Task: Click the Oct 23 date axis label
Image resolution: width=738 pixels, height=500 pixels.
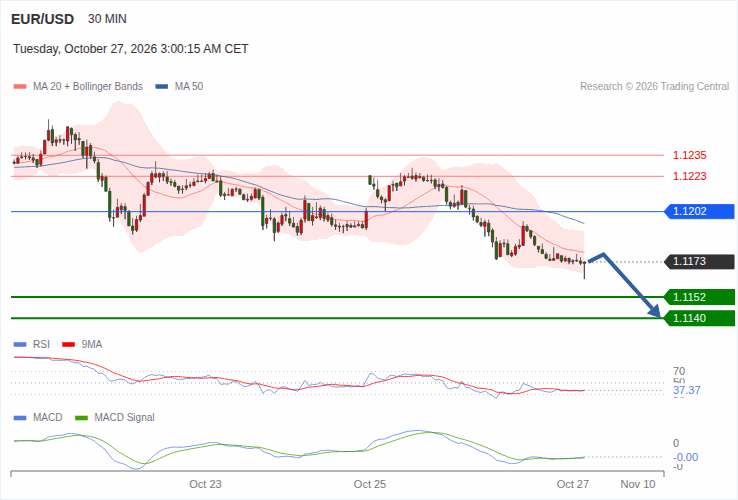Action: (x=205, y=484)
